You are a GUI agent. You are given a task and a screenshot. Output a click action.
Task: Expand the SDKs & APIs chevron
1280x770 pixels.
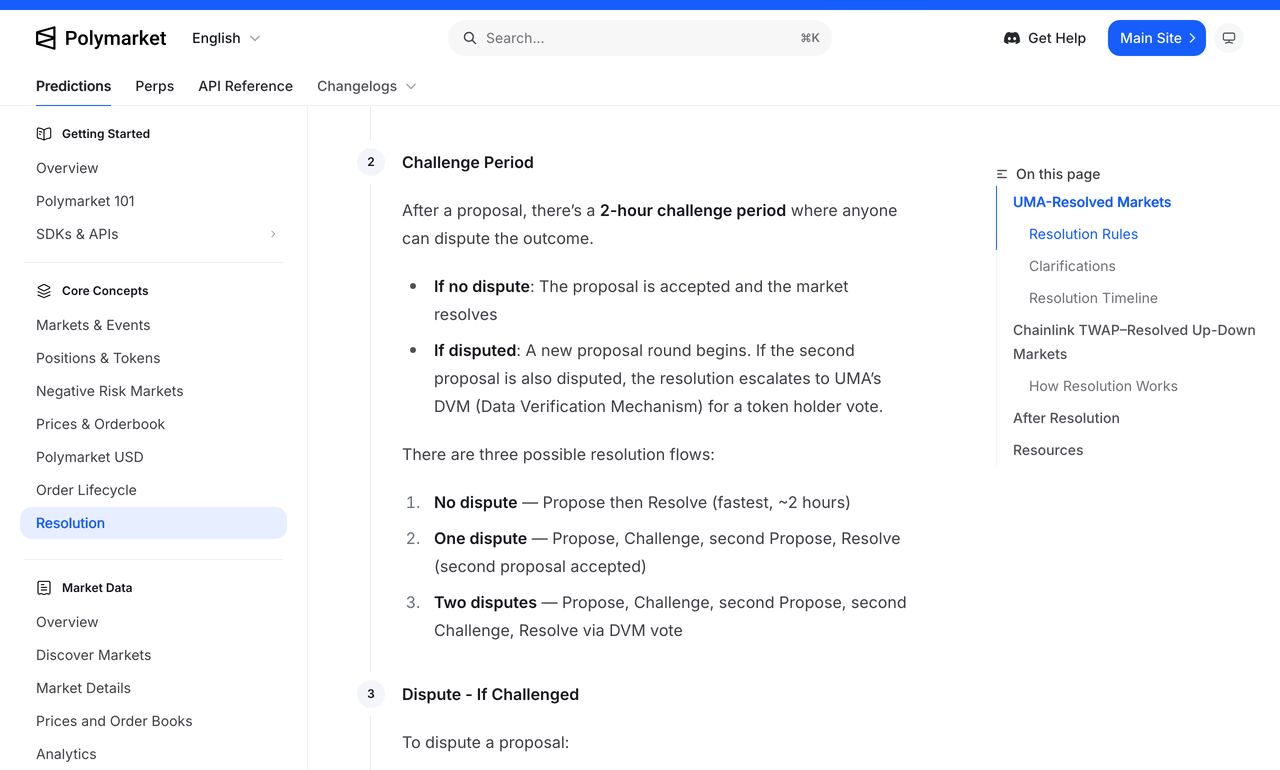click(273, 234)
